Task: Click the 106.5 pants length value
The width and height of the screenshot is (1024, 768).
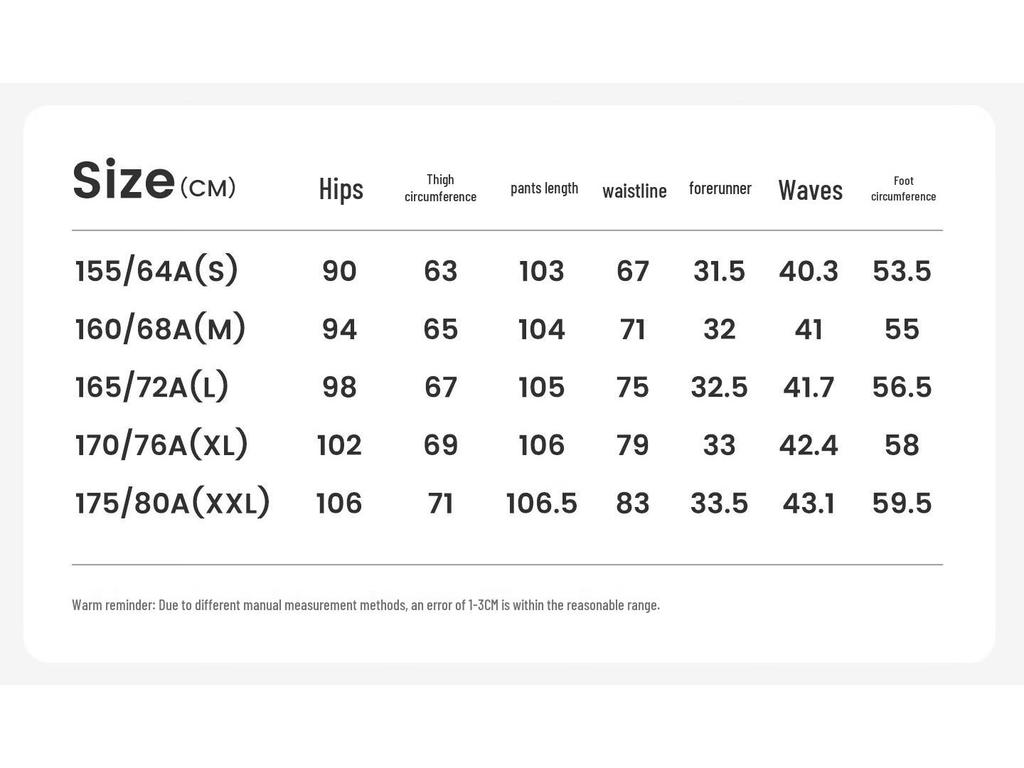Action: click(x=542, y=503)
